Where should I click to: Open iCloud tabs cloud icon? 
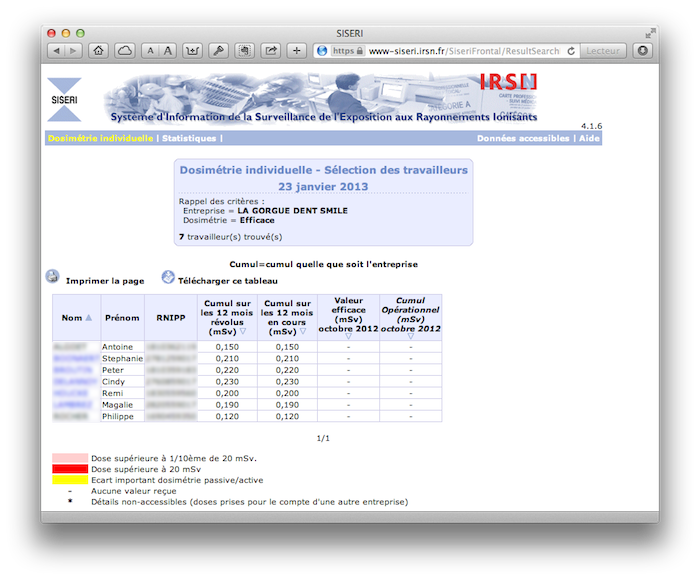tap(125, 50)
